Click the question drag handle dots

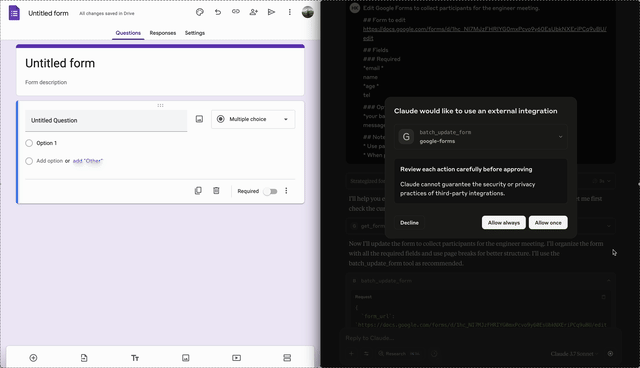(160, 105)
